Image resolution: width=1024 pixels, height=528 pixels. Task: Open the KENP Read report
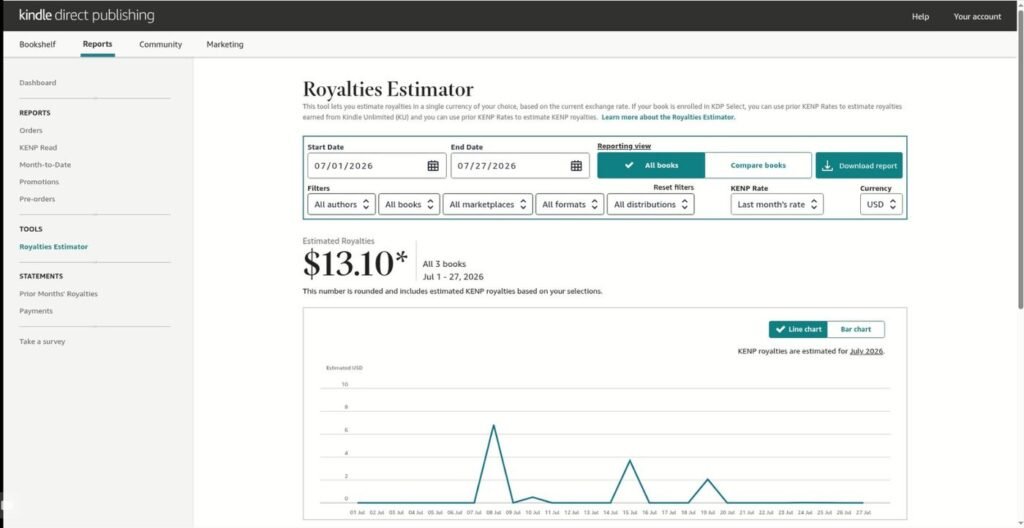coord(38,148)
